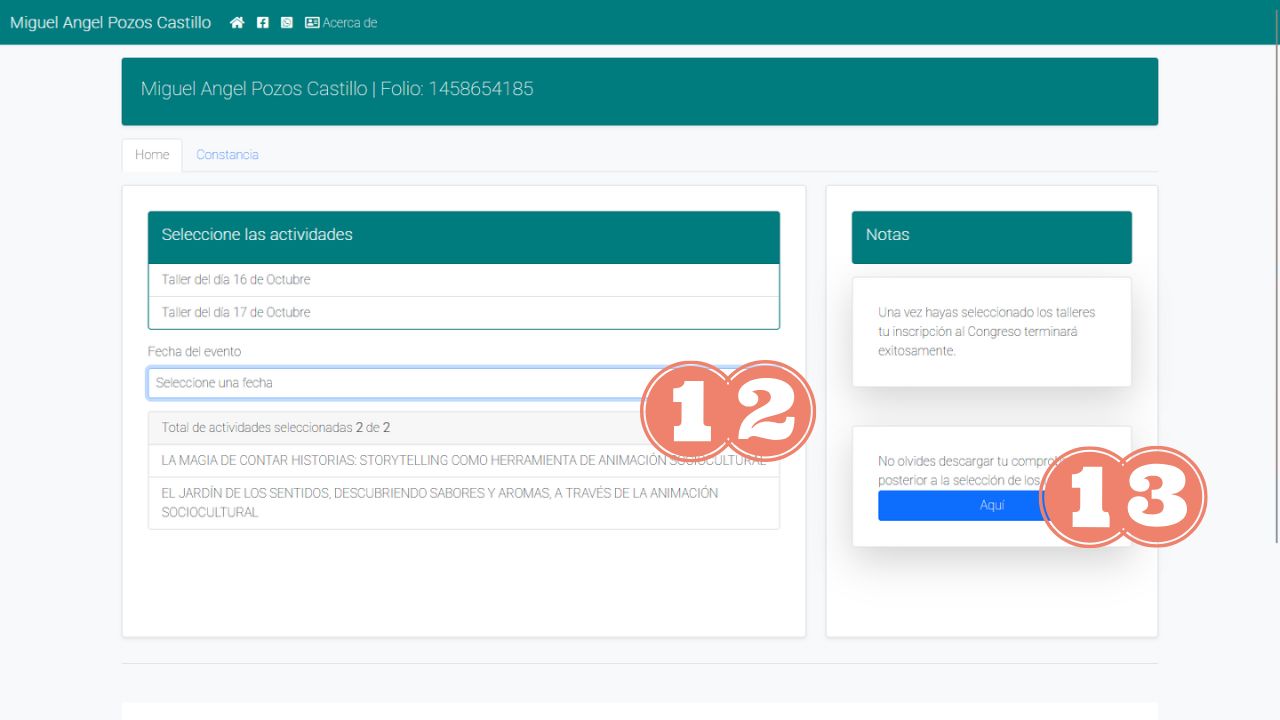Click the Notas panel header
Image resolution: width=1280 pixels, height=720 pixels.
tap(991, 237)
